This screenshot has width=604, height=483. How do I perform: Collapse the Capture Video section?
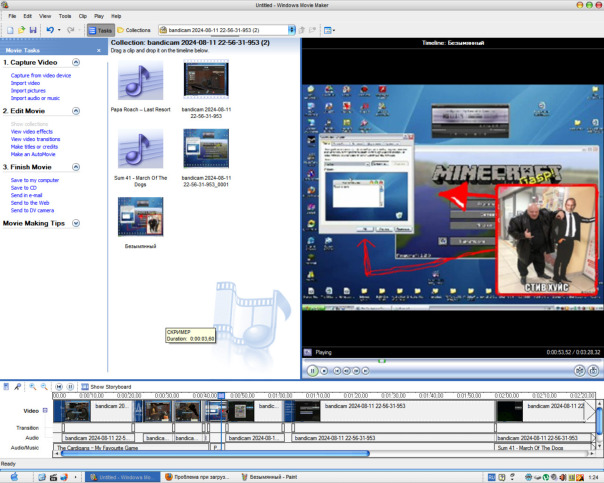pyautogui.click(x=76, y=62)
